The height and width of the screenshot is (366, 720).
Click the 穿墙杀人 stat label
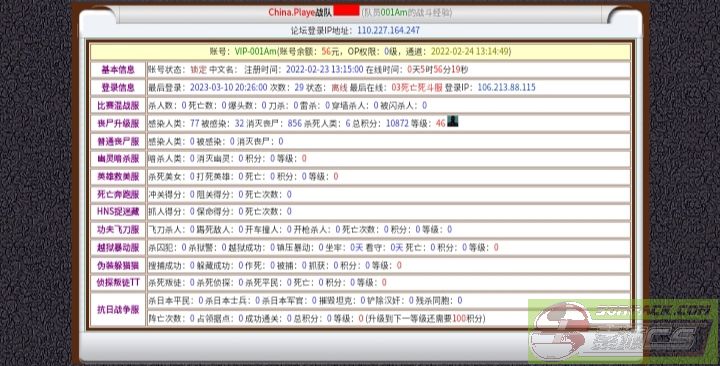point(351,105)
